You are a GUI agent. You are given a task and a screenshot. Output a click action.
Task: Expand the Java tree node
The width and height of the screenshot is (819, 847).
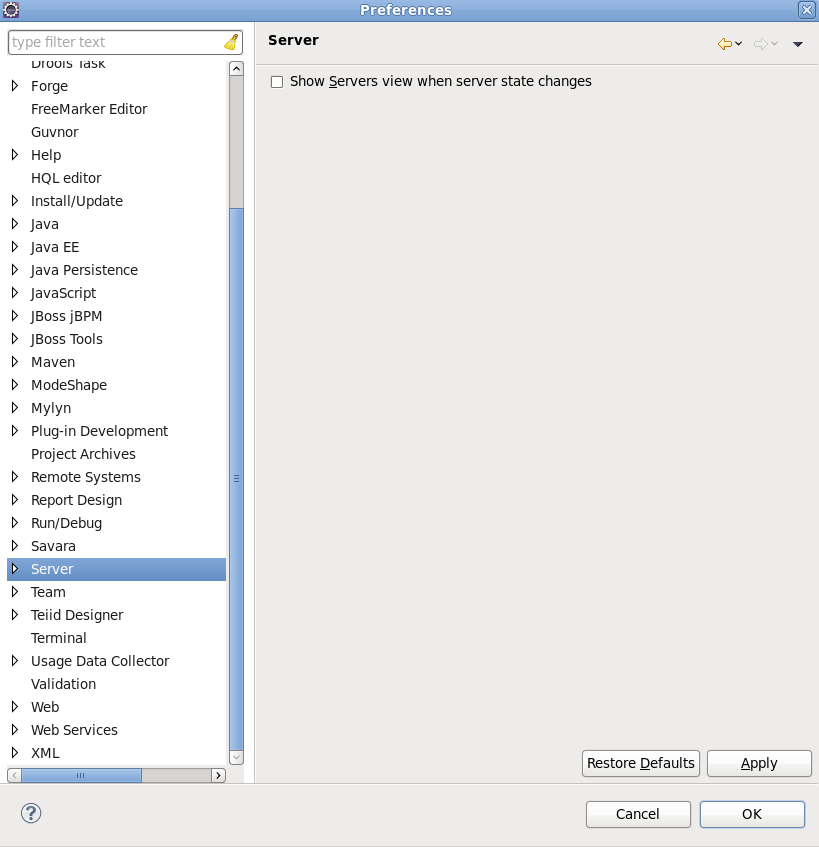click(15, 224)
